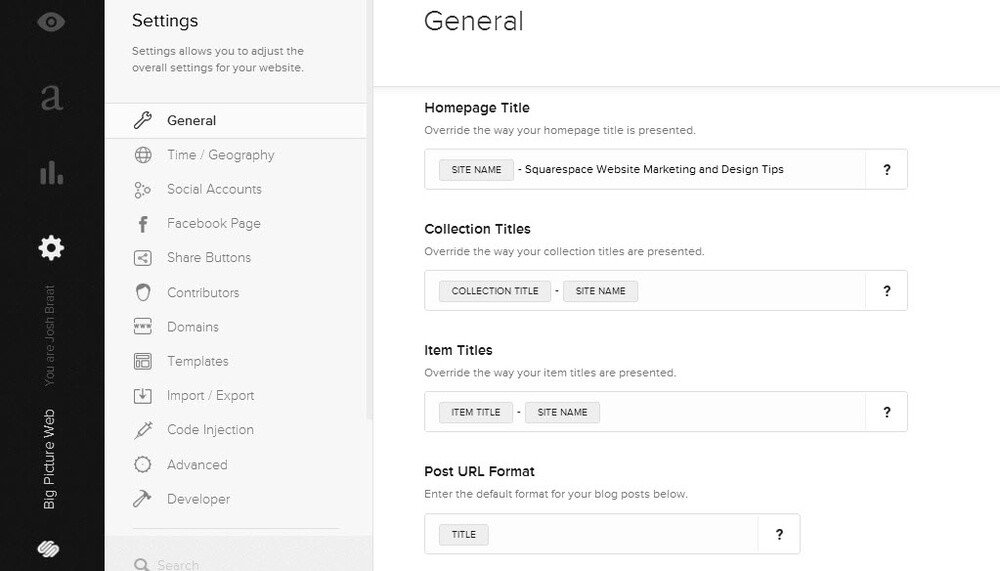Click the Social Accounts nodes icon
Screen dimensions: 1000x571
143,189
